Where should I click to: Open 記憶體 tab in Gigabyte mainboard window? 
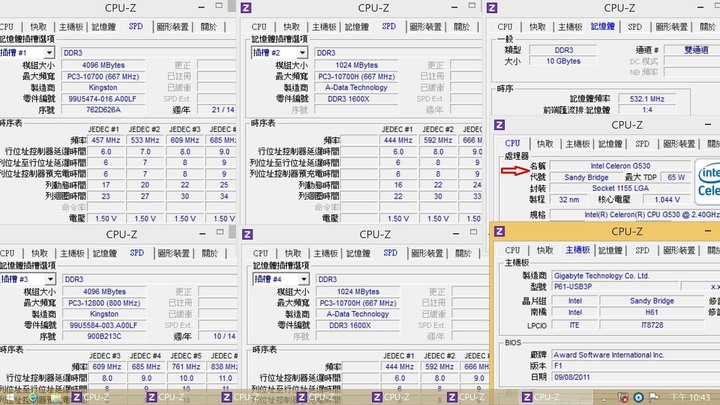coord(610,250)
